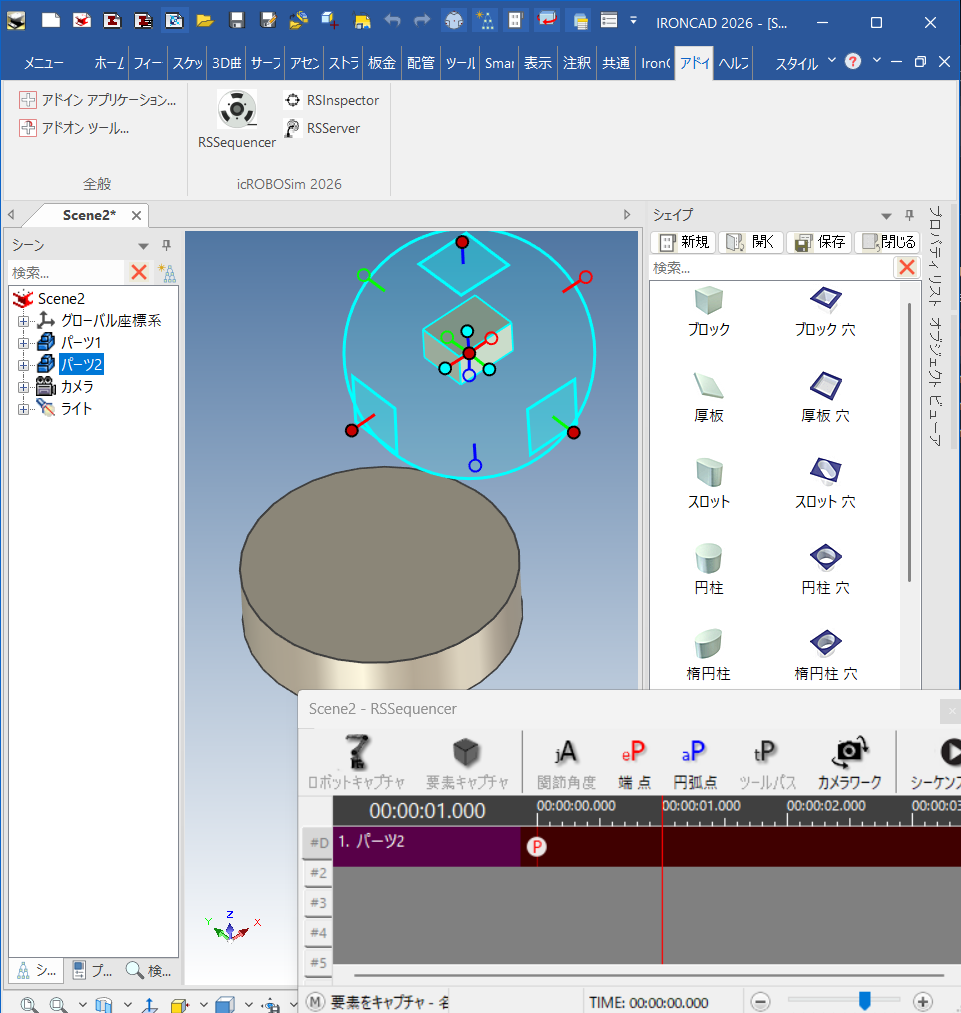Click the カメラワーク tool
Screen dimensions: 961x1013
tap(849, 764)
